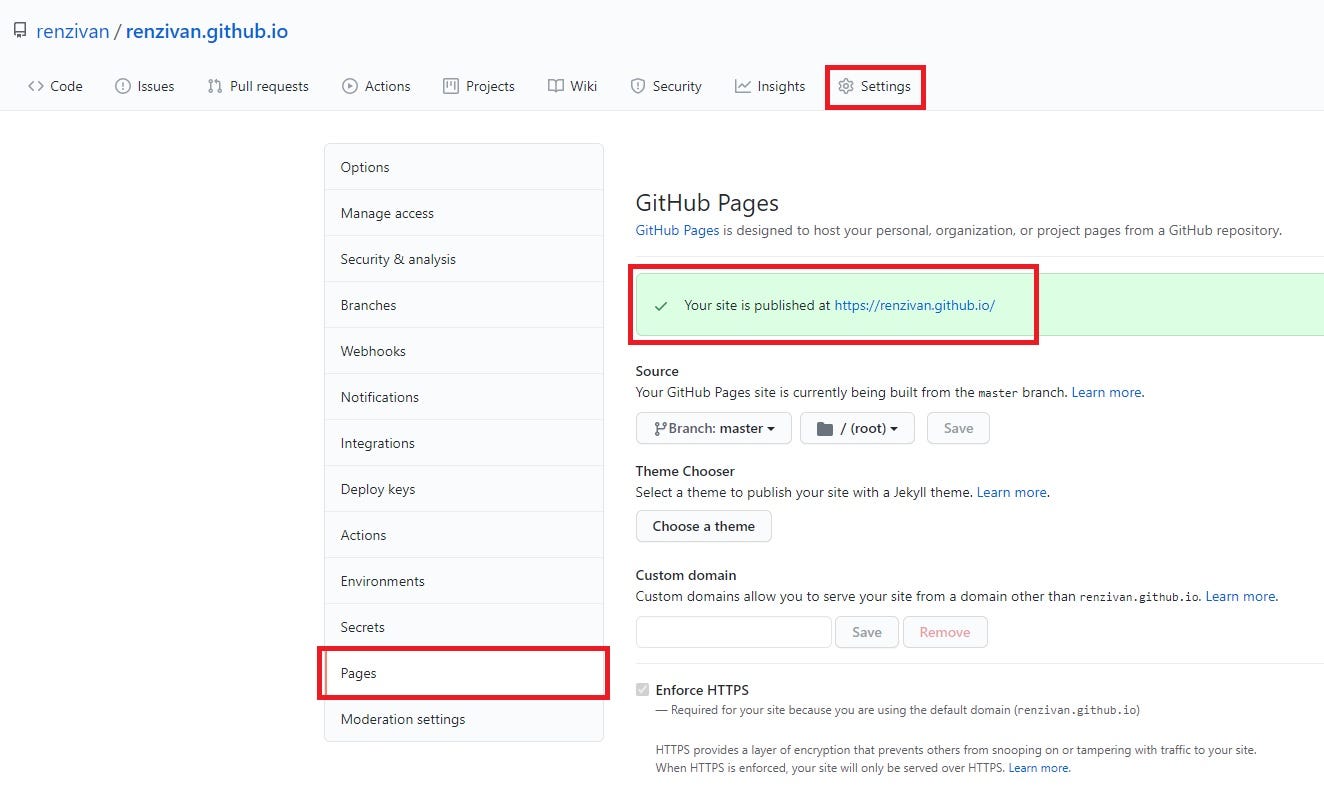Select the Settings tab

[x=875, y=86]
